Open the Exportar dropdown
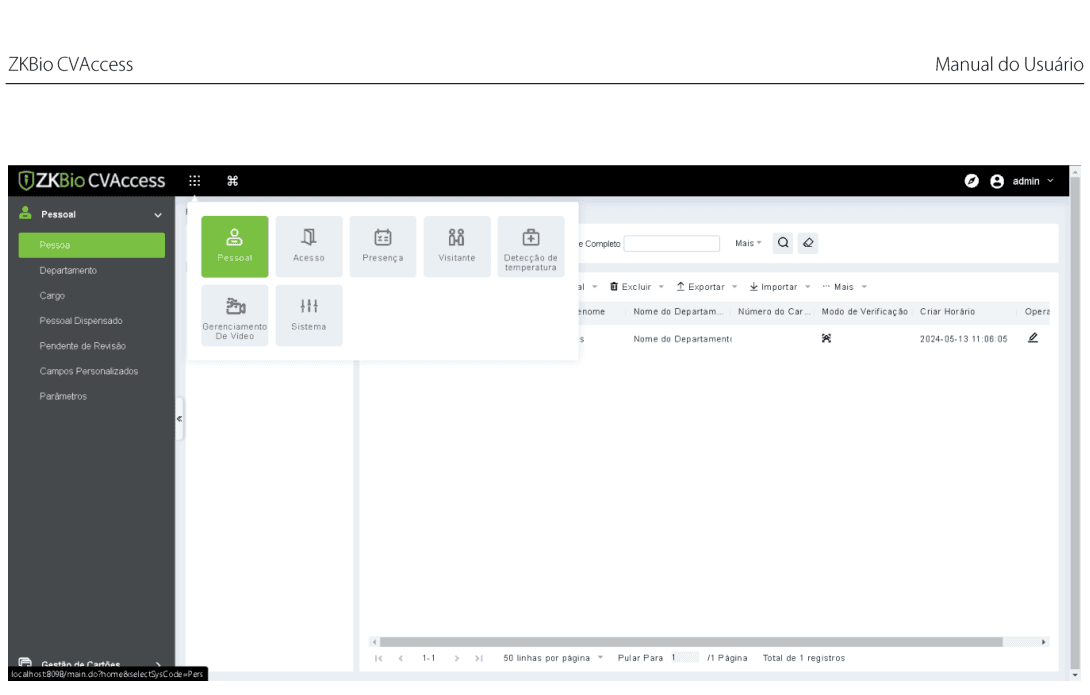 tap(706, 287)
